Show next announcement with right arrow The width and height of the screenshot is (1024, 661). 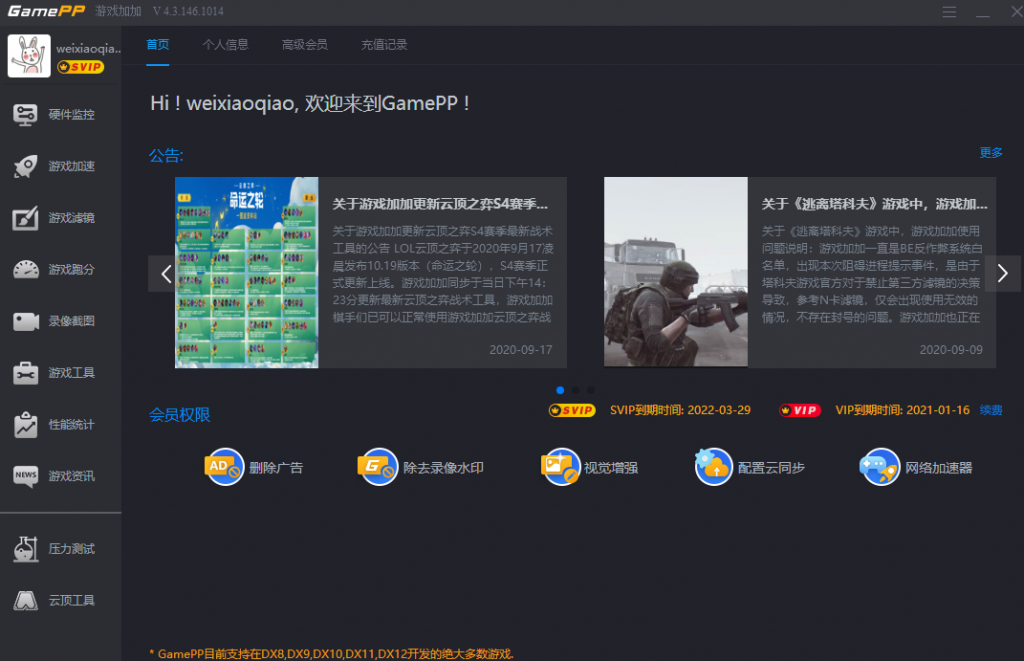(1002, 273)
